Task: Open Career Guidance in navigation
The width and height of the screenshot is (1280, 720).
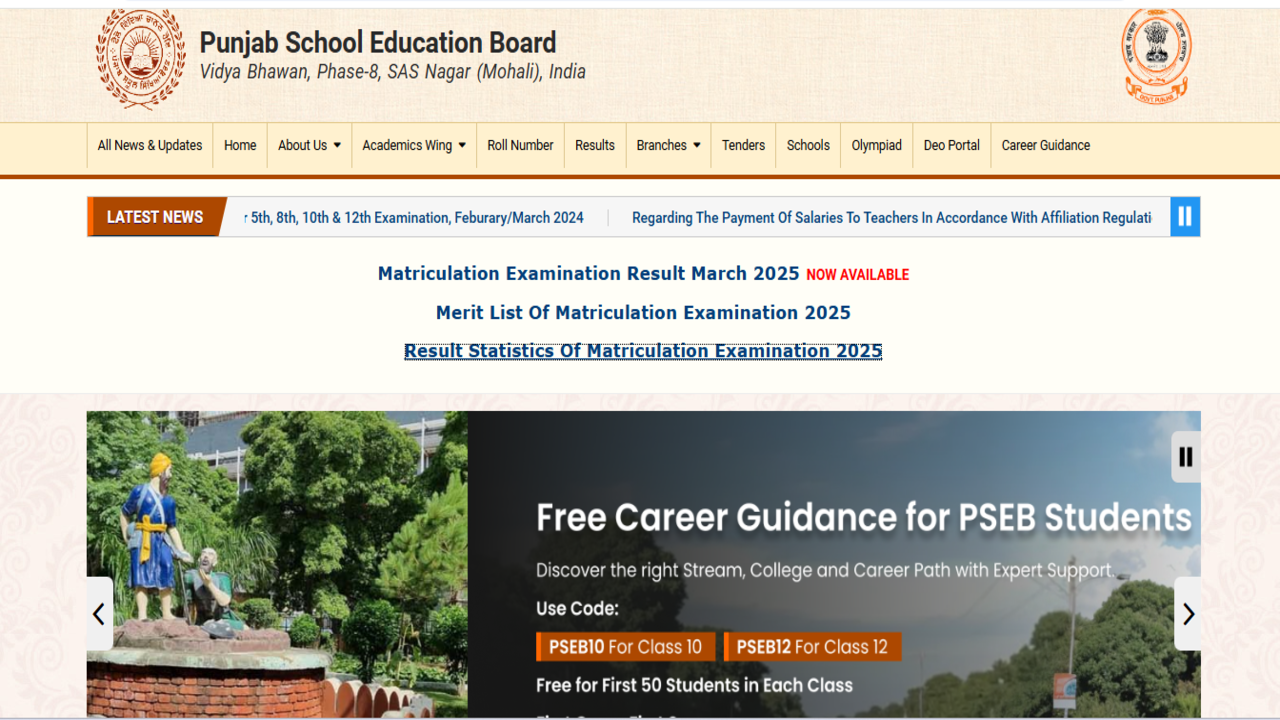Action: [x=1046, y=145]
